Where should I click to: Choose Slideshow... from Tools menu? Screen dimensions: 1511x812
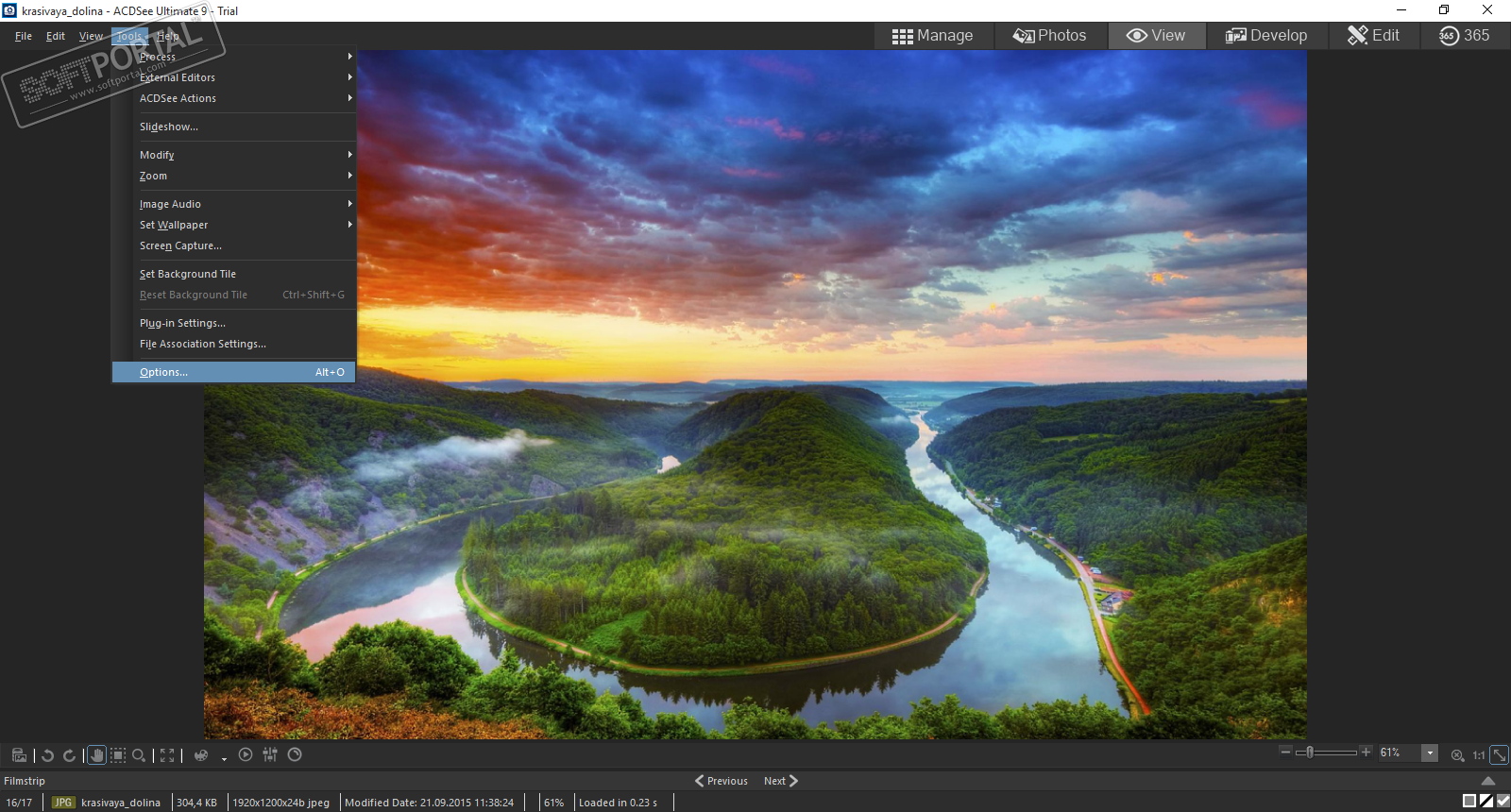(234, 127)
